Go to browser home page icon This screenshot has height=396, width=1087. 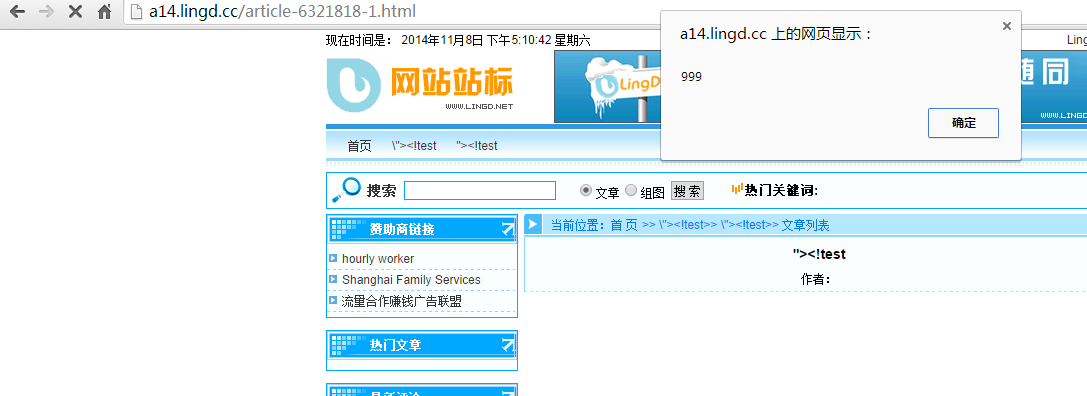pos(105,12)
